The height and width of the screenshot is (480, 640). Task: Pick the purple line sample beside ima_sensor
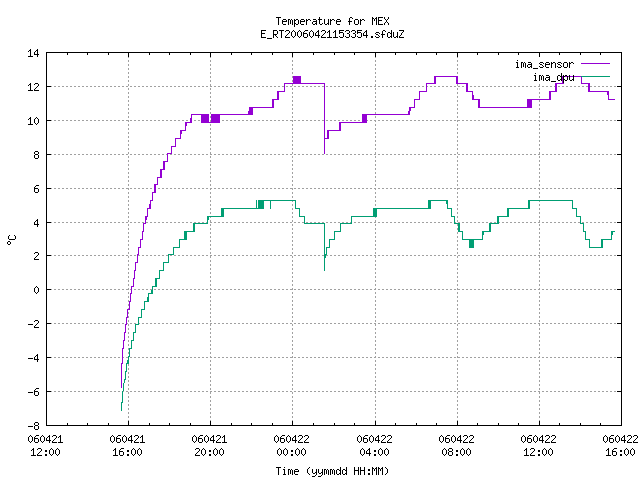point(595,64)
